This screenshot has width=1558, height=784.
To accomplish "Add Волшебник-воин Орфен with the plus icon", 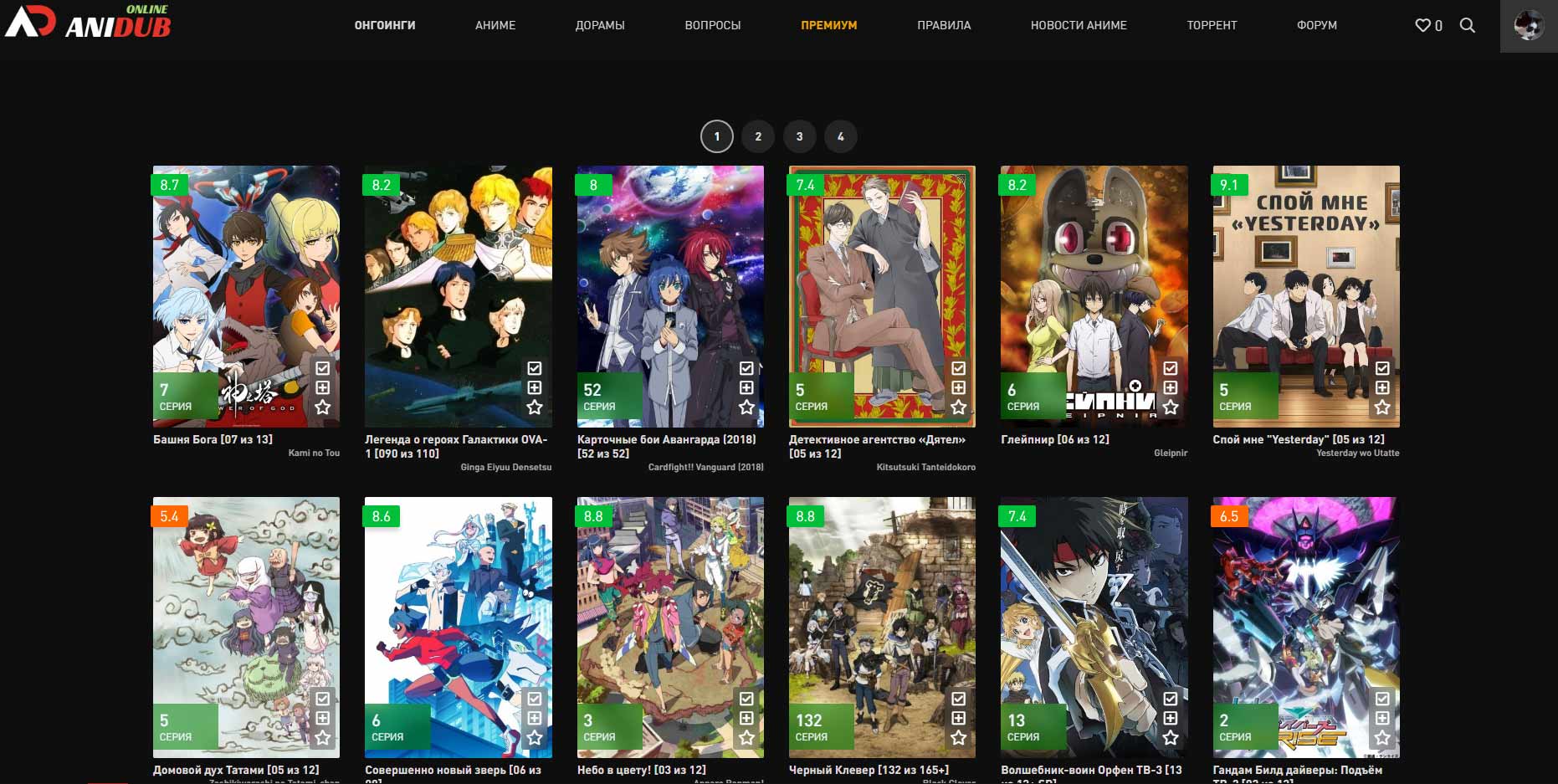I will [1171, 718].
